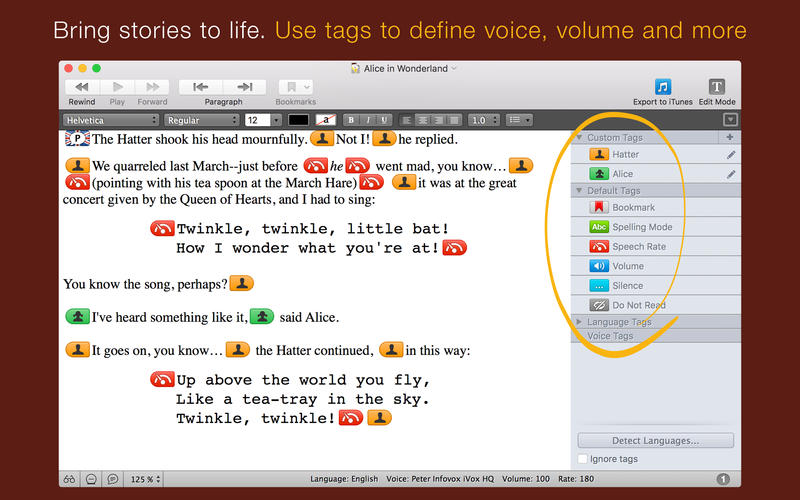Toggle the Edit Mode button
The height and width of the screenshot is (500, 800).
click(x=716, y=87)
